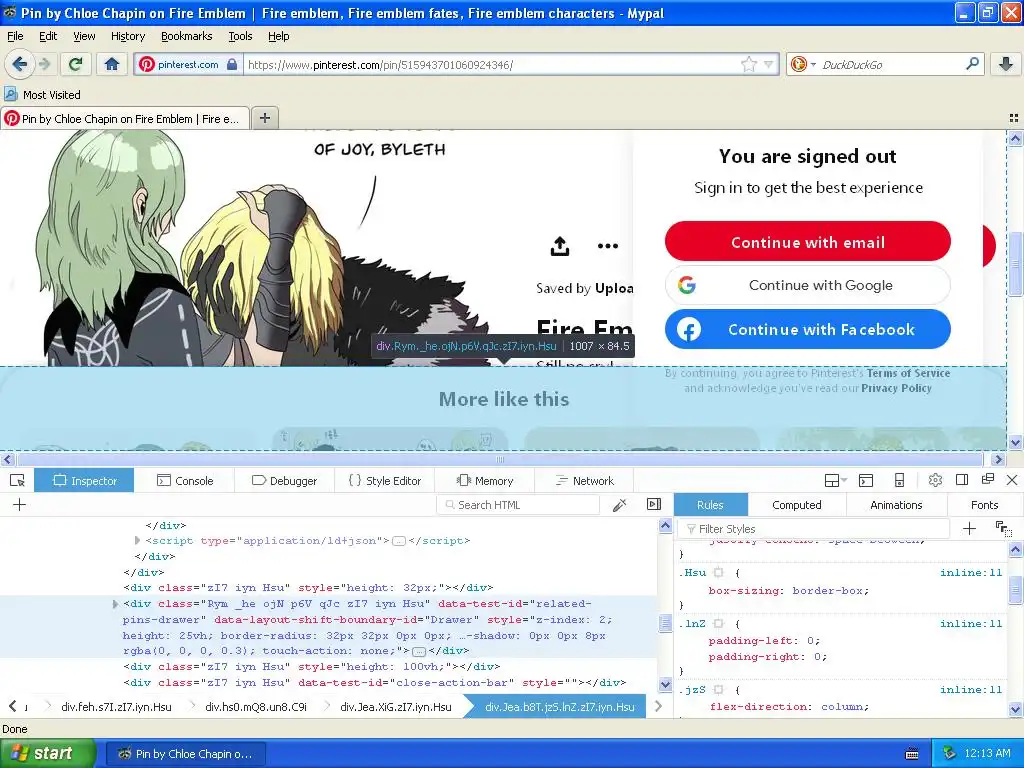Viewport: 1024px width, 768px height.
Task: Open the downloads arrow button
Action: point(1006,64)
